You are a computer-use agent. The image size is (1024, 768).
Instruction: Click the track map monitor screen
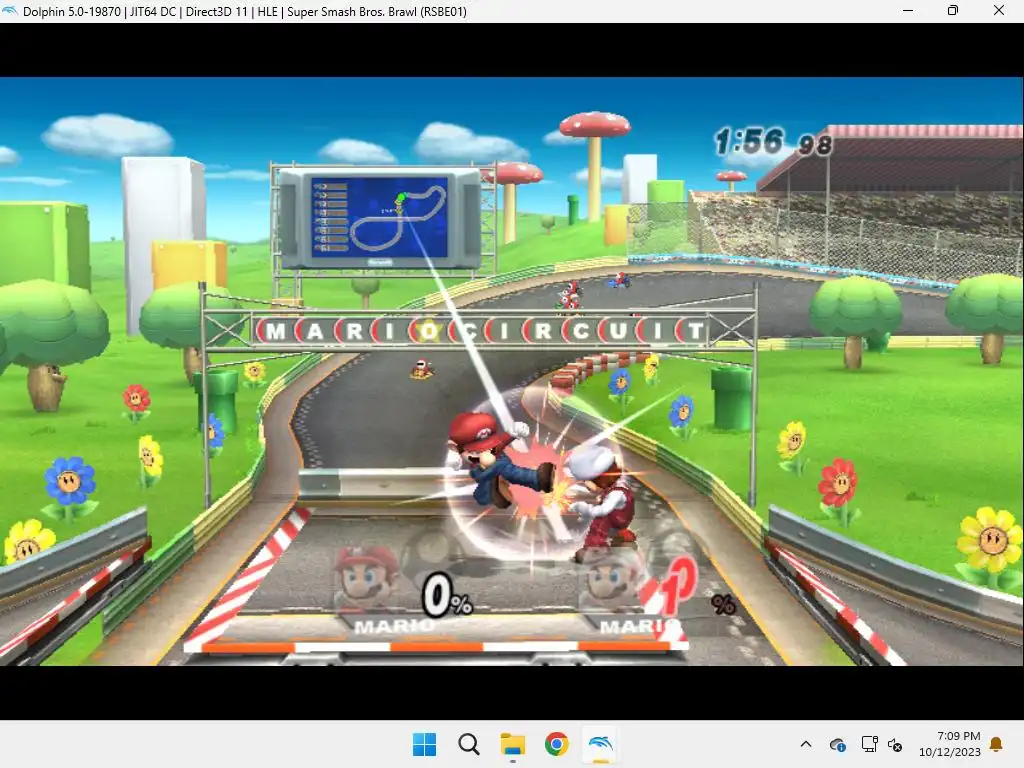379,217
